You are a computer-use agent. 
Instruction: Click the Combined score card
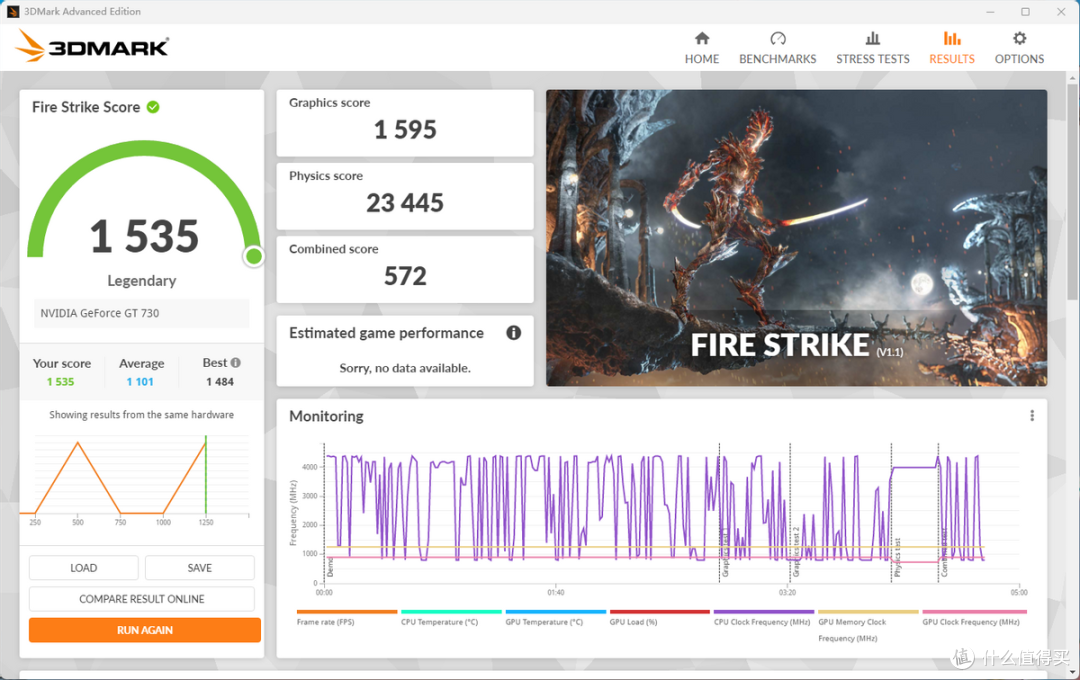click(x=405, y=269)
